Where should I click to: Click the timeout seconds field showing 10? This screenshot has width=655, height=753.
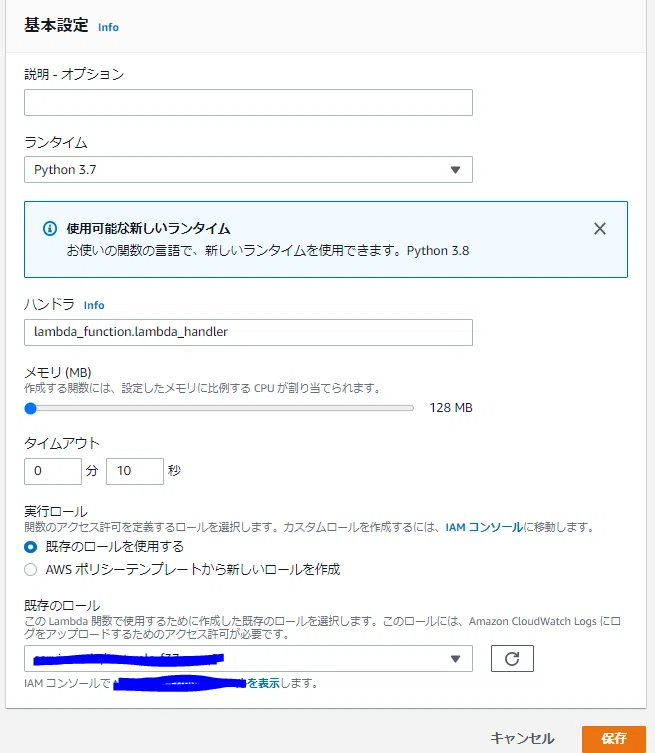click(x=135, y=471)
